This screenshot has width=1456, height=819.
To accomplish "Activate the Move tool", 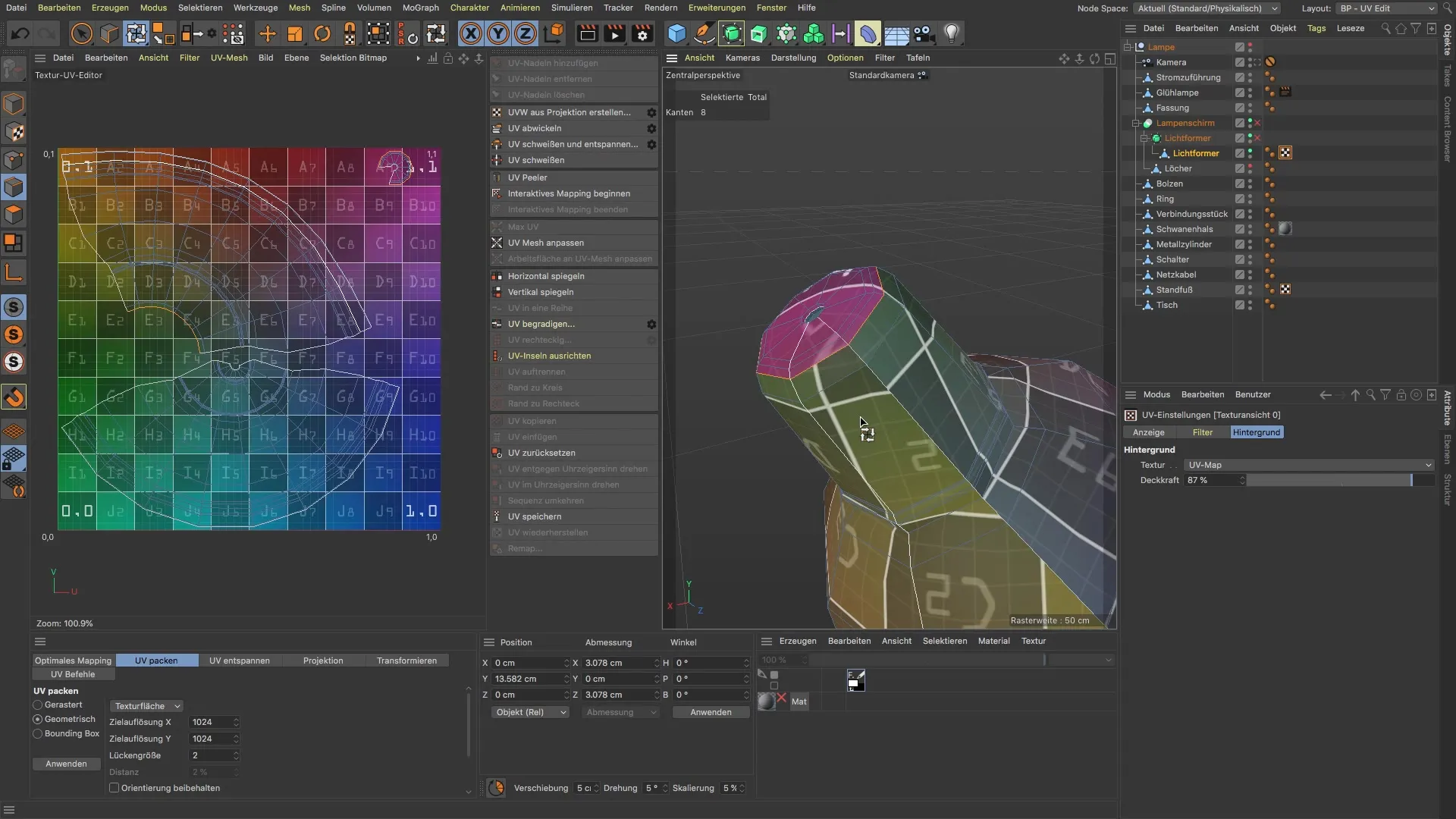I will click(267, 33).
